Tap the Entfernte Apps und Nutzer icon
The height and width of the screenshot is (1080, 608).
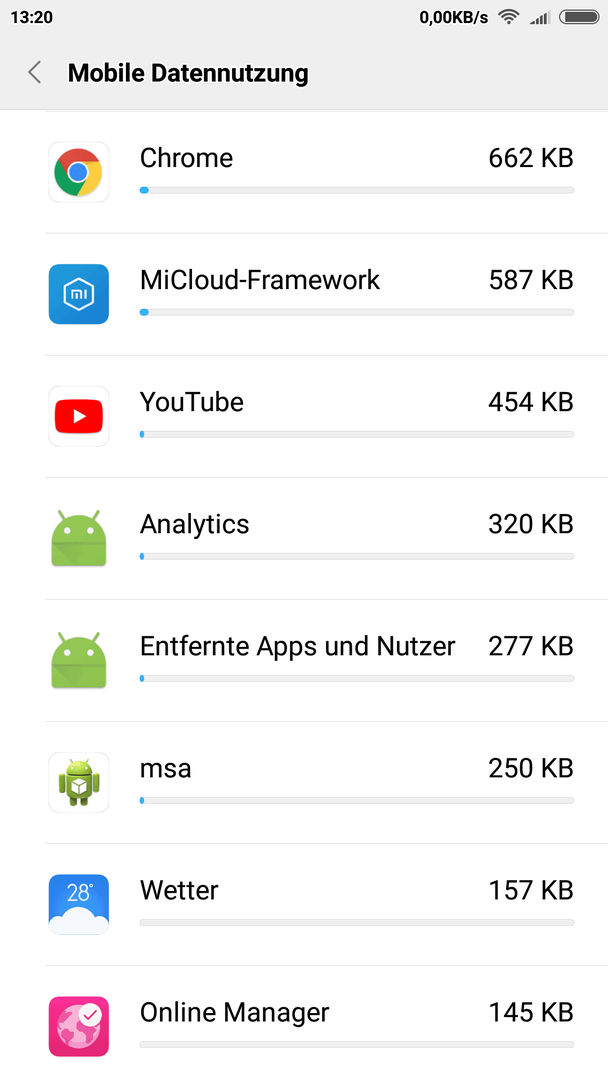pyautogui.click(x=78, y=660)
